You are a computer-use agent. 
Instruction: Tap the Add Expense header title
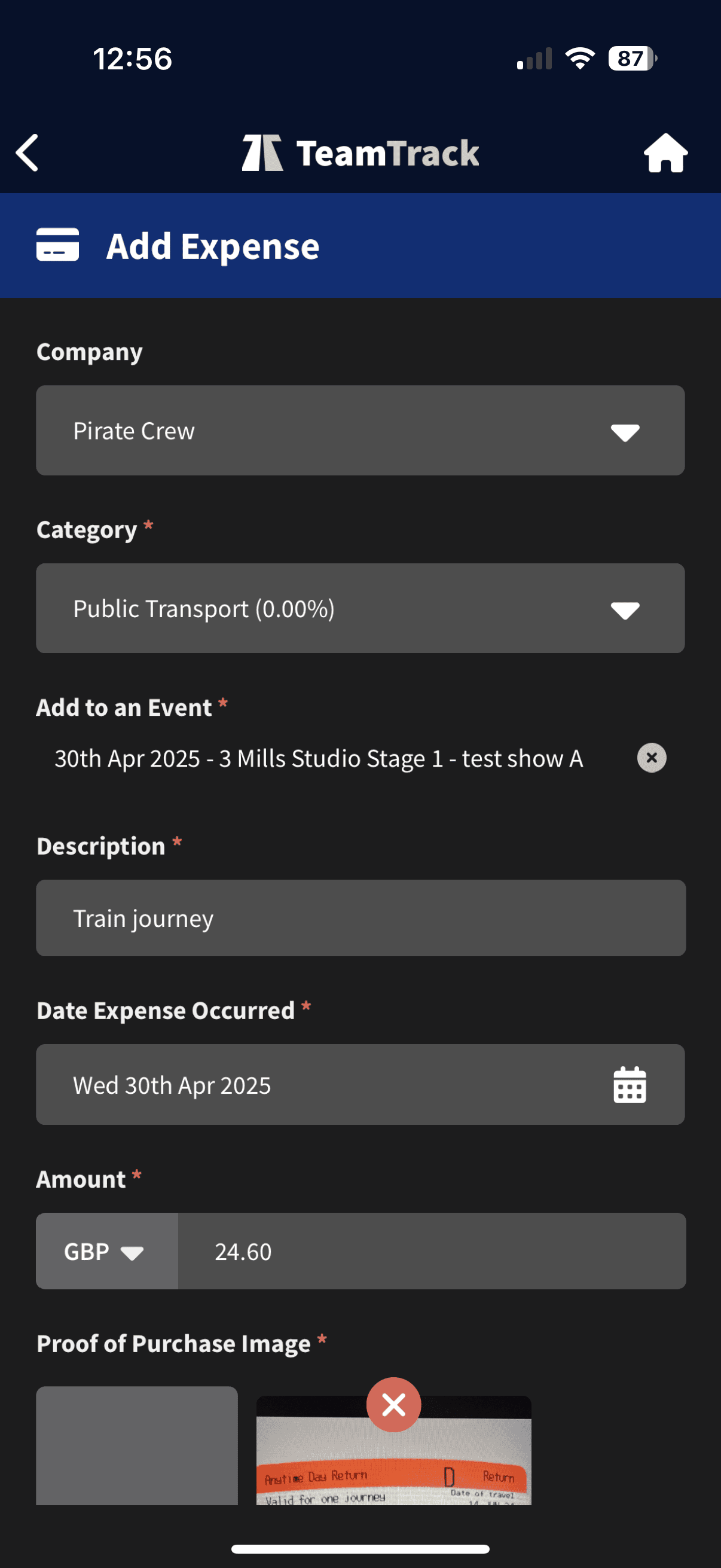coord(213,246)
